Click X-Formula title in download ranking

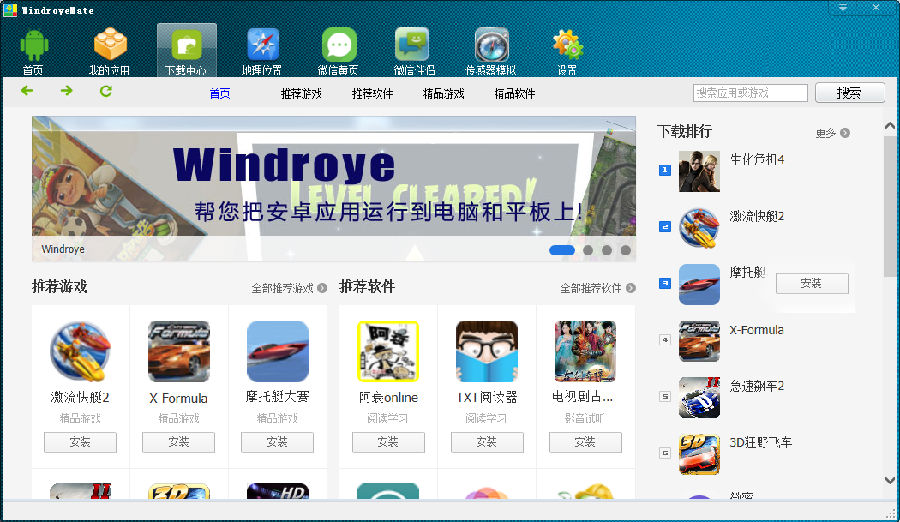click(x=756, y=330)
